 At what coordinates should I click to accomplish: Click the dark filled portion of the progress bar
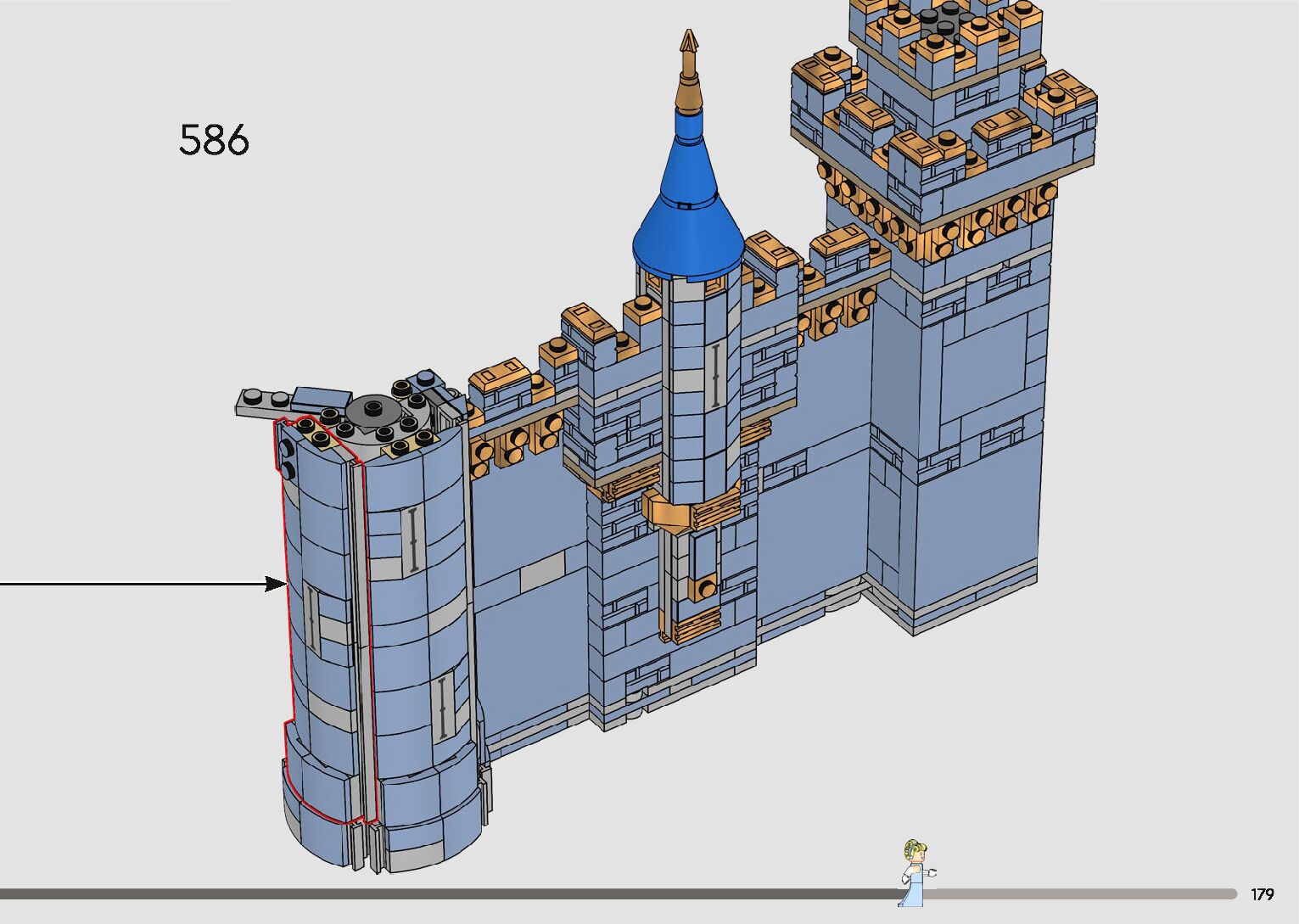point(450,893)
